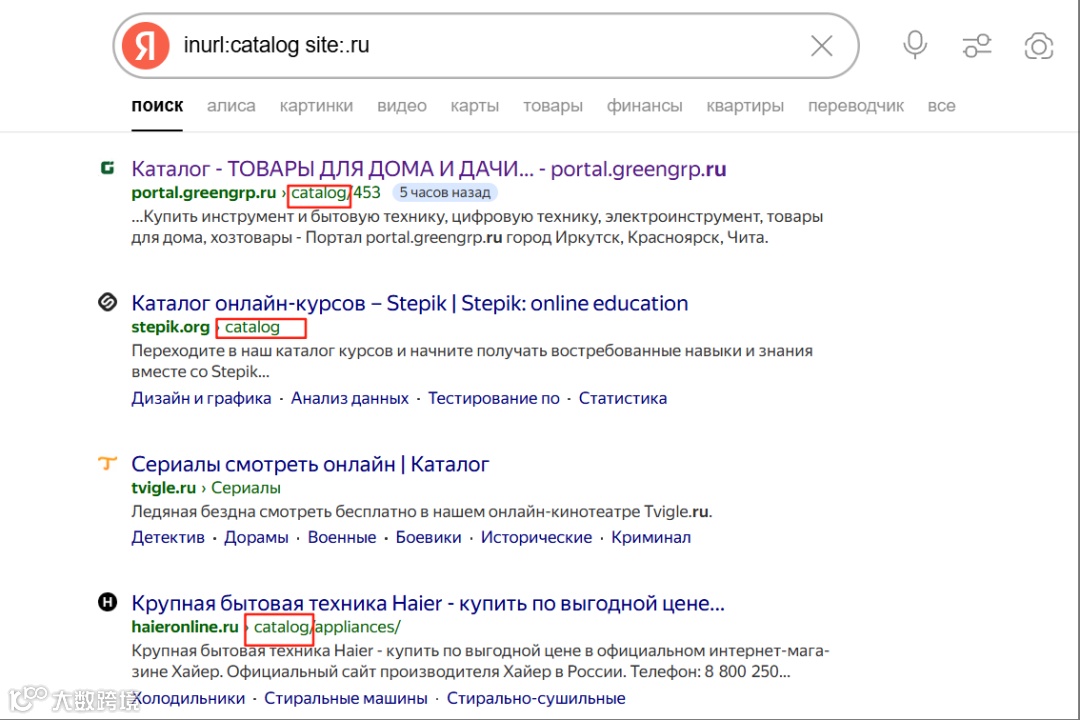The width and height of the screenshot is (1080, 720).
Task: Go to the товары tab
Action: pyautogui.click(x=552, y=106)
